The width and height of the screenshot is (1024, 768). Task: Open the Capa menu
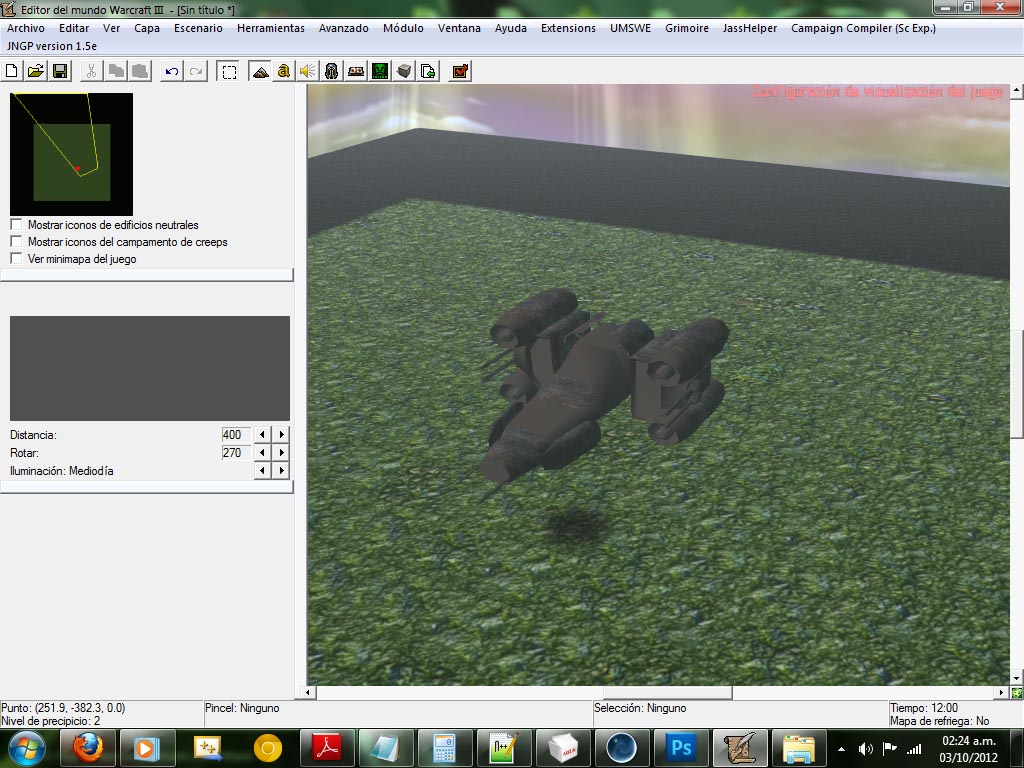[147, 28]
